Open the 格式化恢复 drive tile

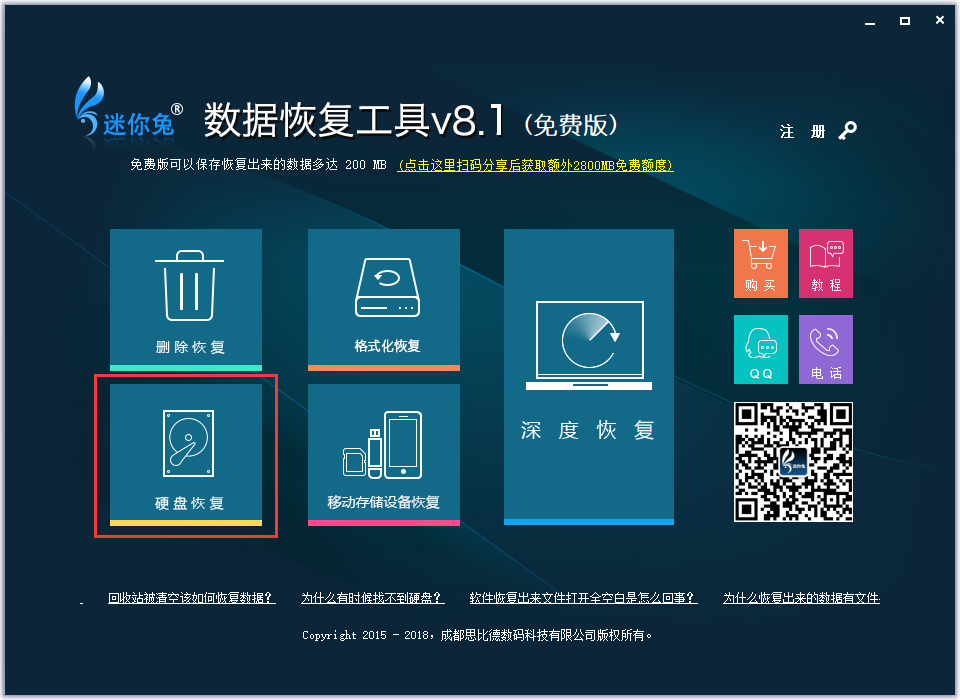coord(384,299)
